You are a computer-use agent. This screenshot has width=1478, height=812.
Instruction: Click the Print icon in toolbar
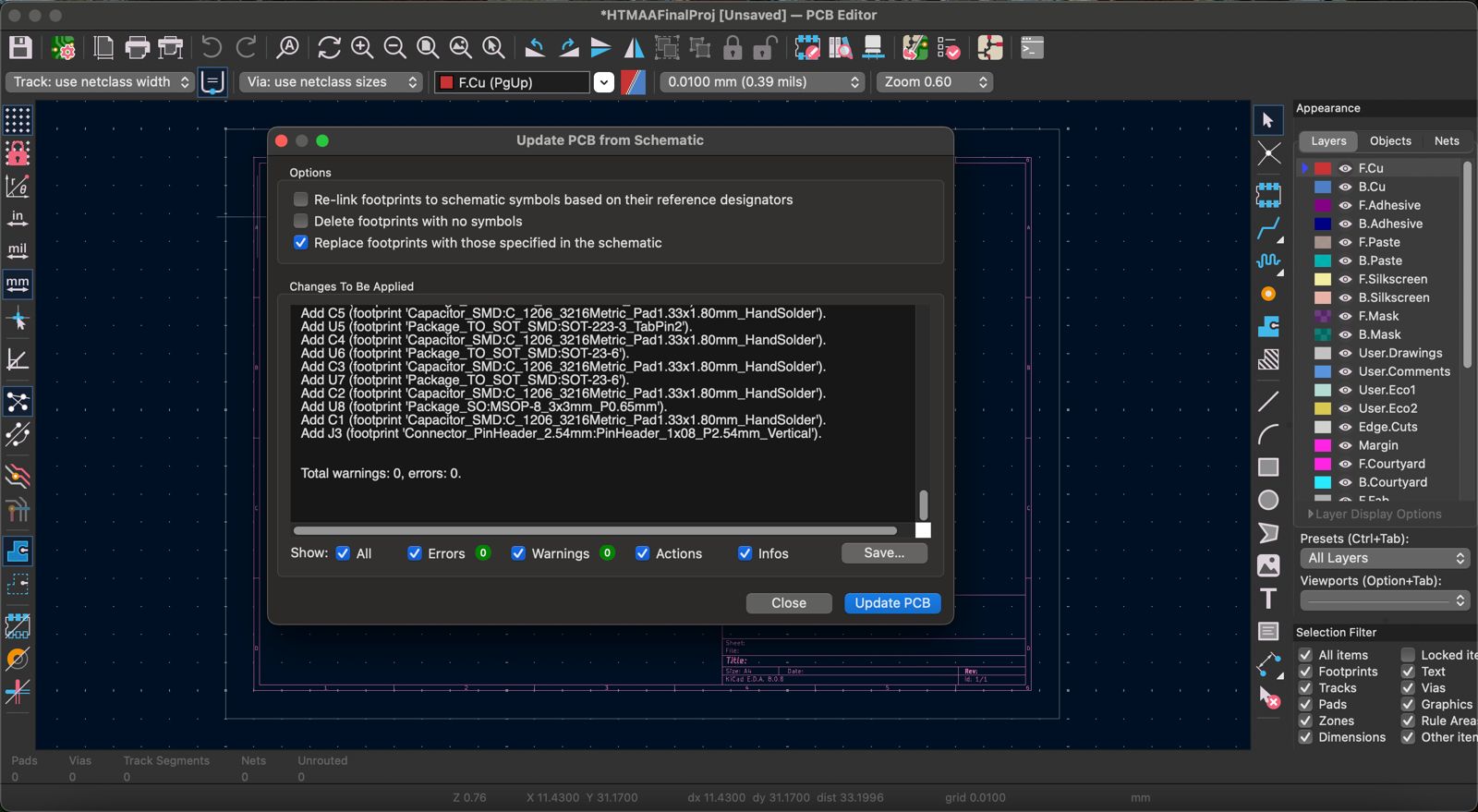[x=137, y=48]
